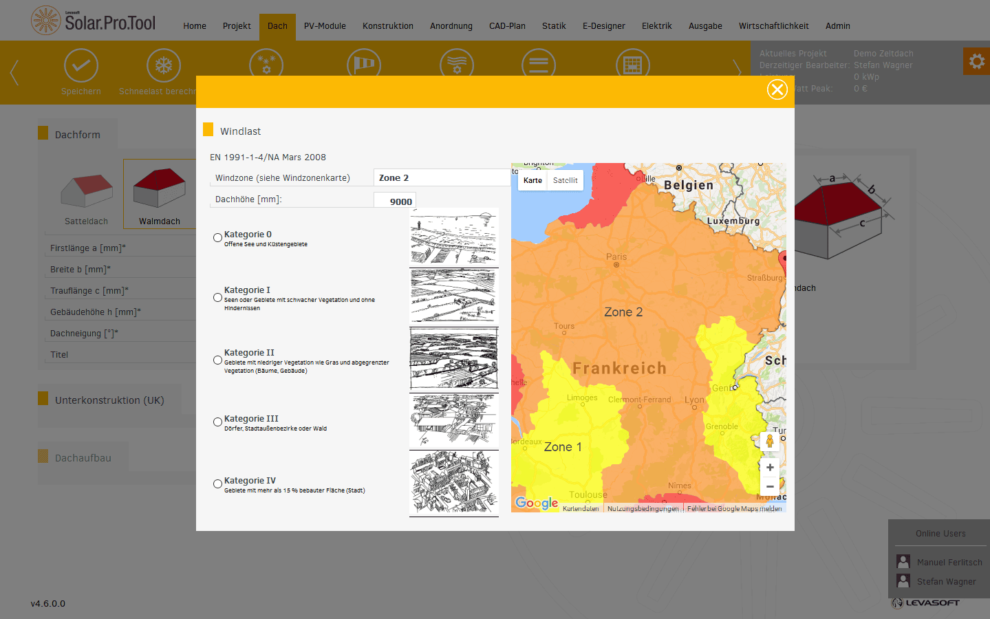Screen dimensions: 990x619
Task: Zoom in on the wind zone map
Action: [769, 467]
